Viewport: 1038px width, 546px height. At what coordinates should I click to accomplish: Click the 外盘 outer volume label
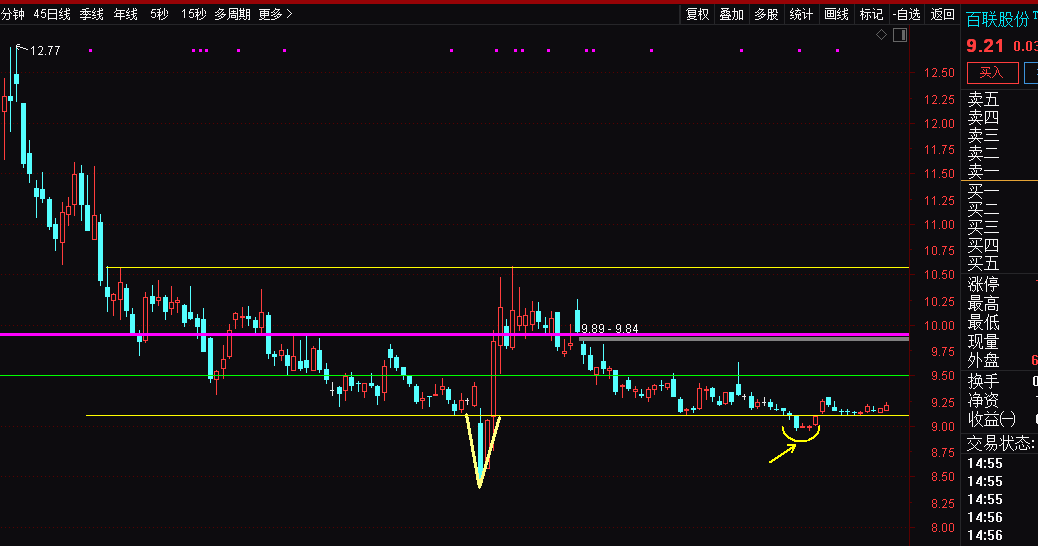click(983, 361)
